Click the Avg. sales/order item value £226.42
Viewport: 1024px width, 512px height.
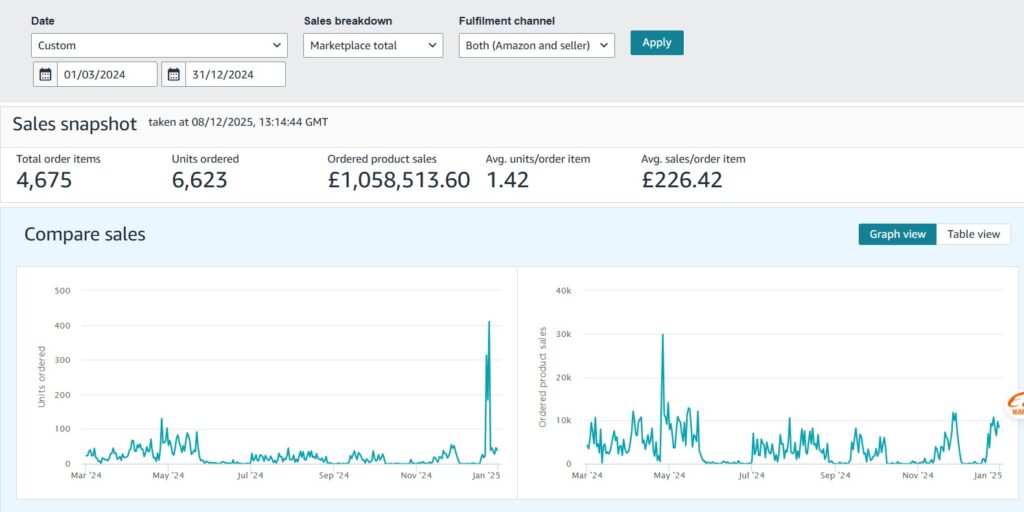pyautogui.click(x=681, y=181)
